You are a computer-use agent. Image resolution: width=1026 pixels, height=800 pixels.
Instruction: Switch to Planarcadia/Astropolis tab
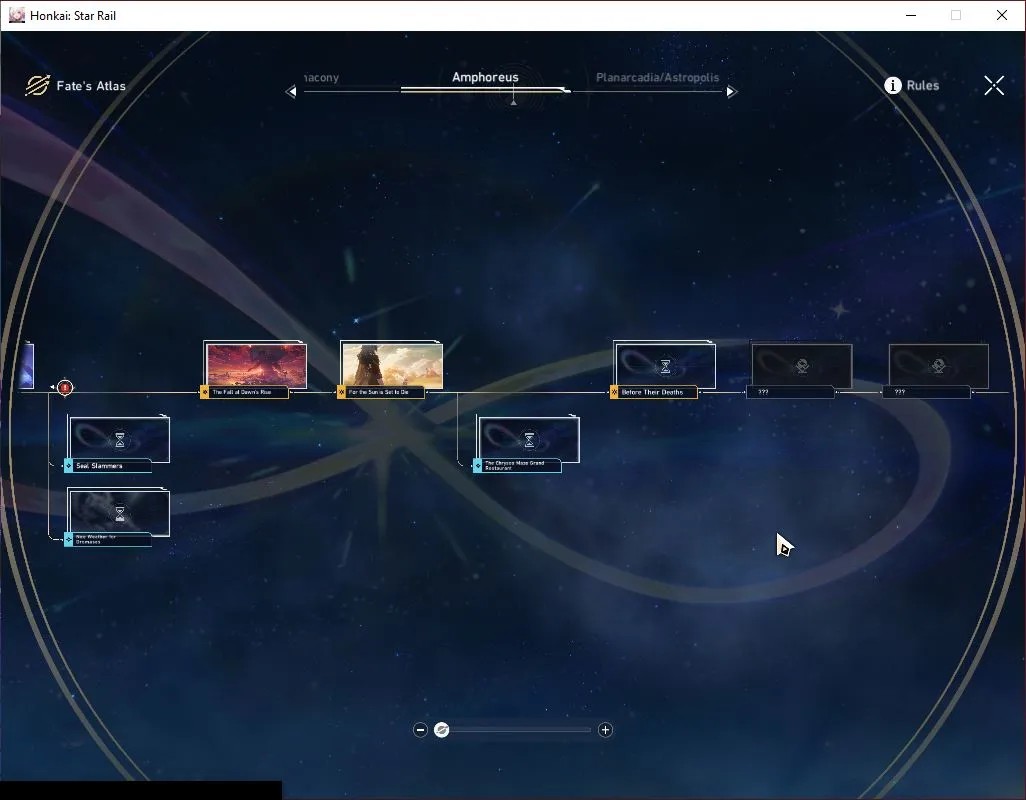657,77
